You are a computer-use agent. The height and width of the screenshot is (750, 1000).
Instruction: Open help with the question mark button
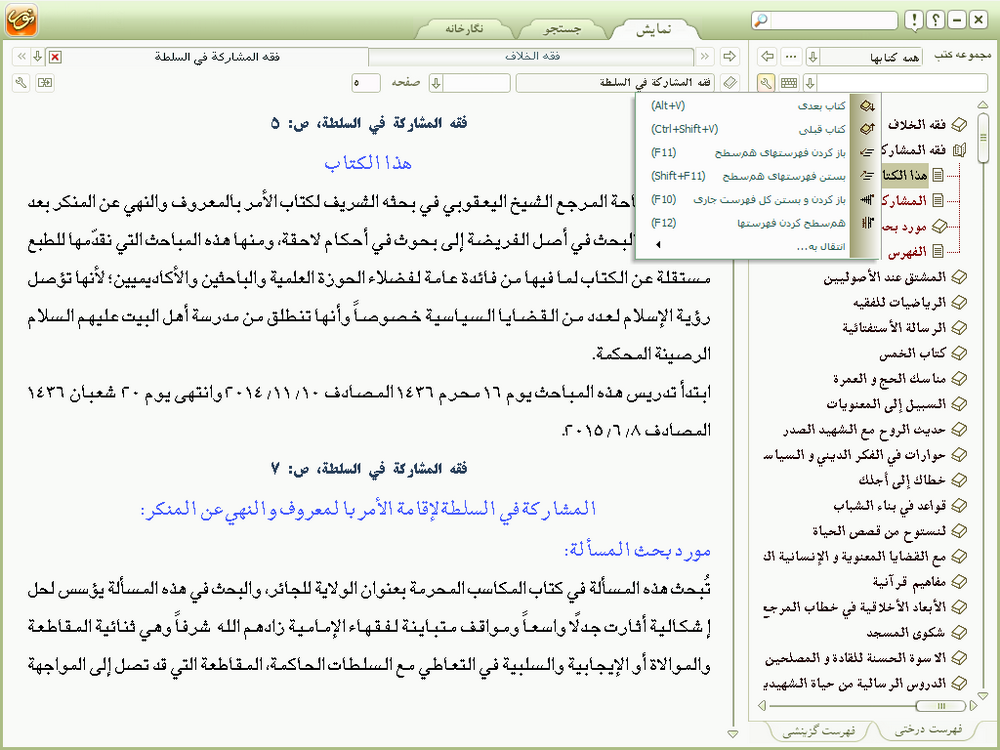(935, 20)
